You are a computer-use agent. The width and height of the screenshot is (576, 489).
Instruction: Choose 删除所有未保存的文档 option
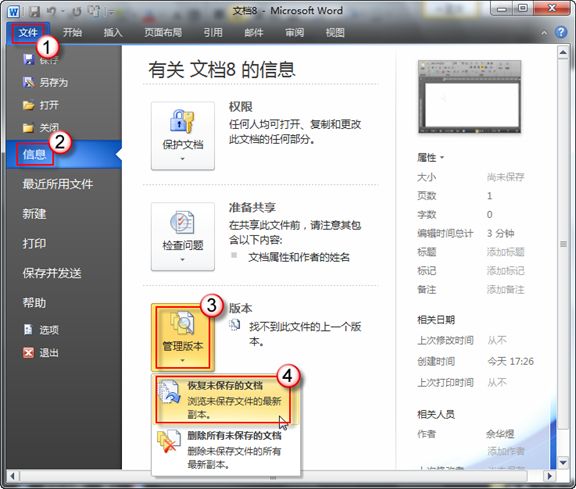pyautogui.click(x=226, y=450)
